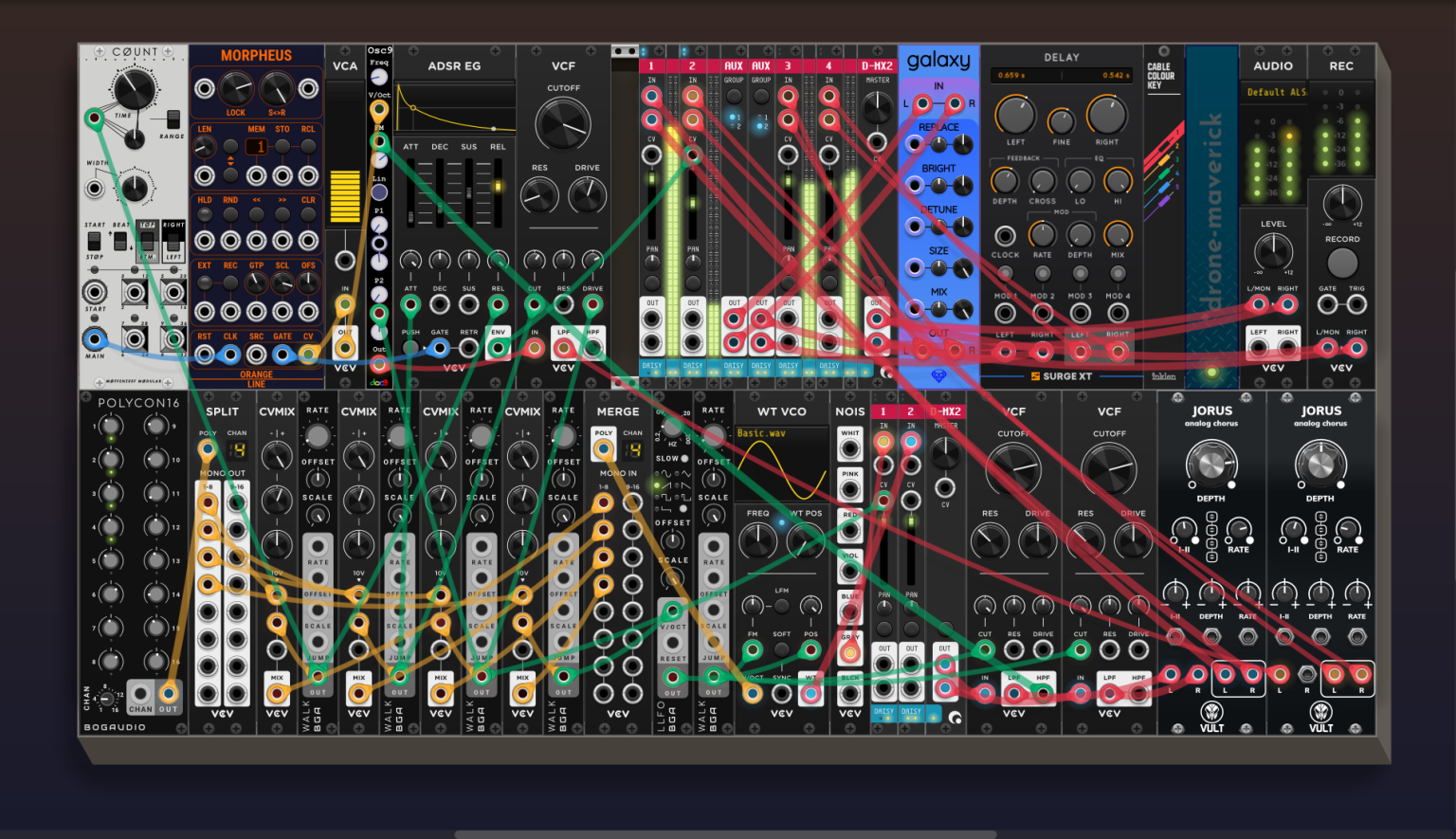This screenshot has height=839, width=1456.
Task: Toggle the SLOW button on the LFO module
Action: (684, 459)
